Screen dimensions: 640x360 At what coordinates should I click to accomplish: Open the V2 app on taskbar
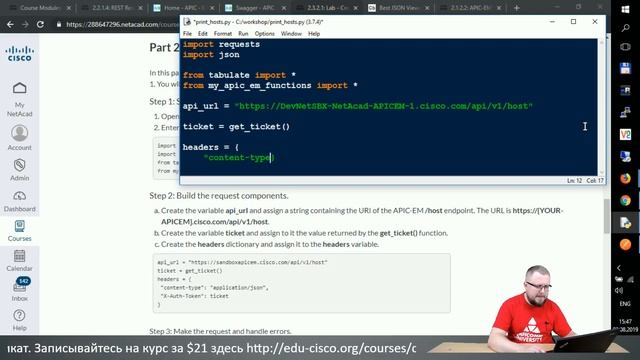point(625,134)
